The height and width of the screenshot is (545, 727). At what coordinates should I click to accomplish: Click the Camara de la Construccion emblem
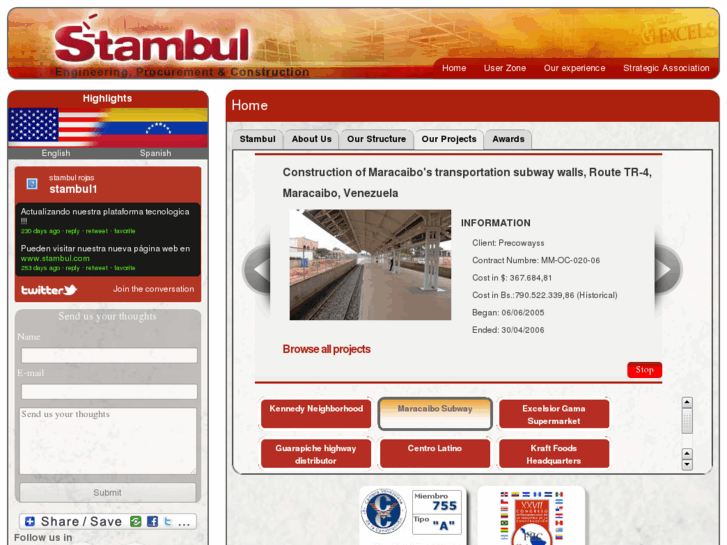[x=383, y=512]
